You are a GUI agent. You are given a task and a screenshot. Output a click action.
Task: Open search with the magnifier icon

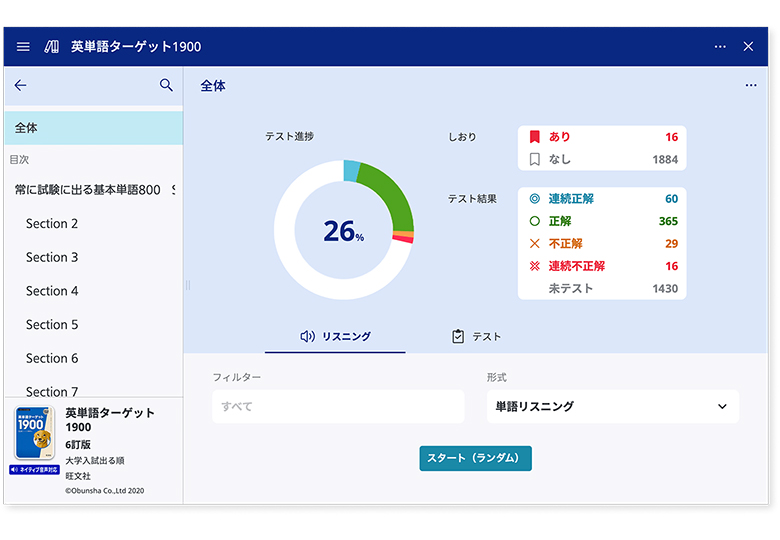tap(166, 86)
